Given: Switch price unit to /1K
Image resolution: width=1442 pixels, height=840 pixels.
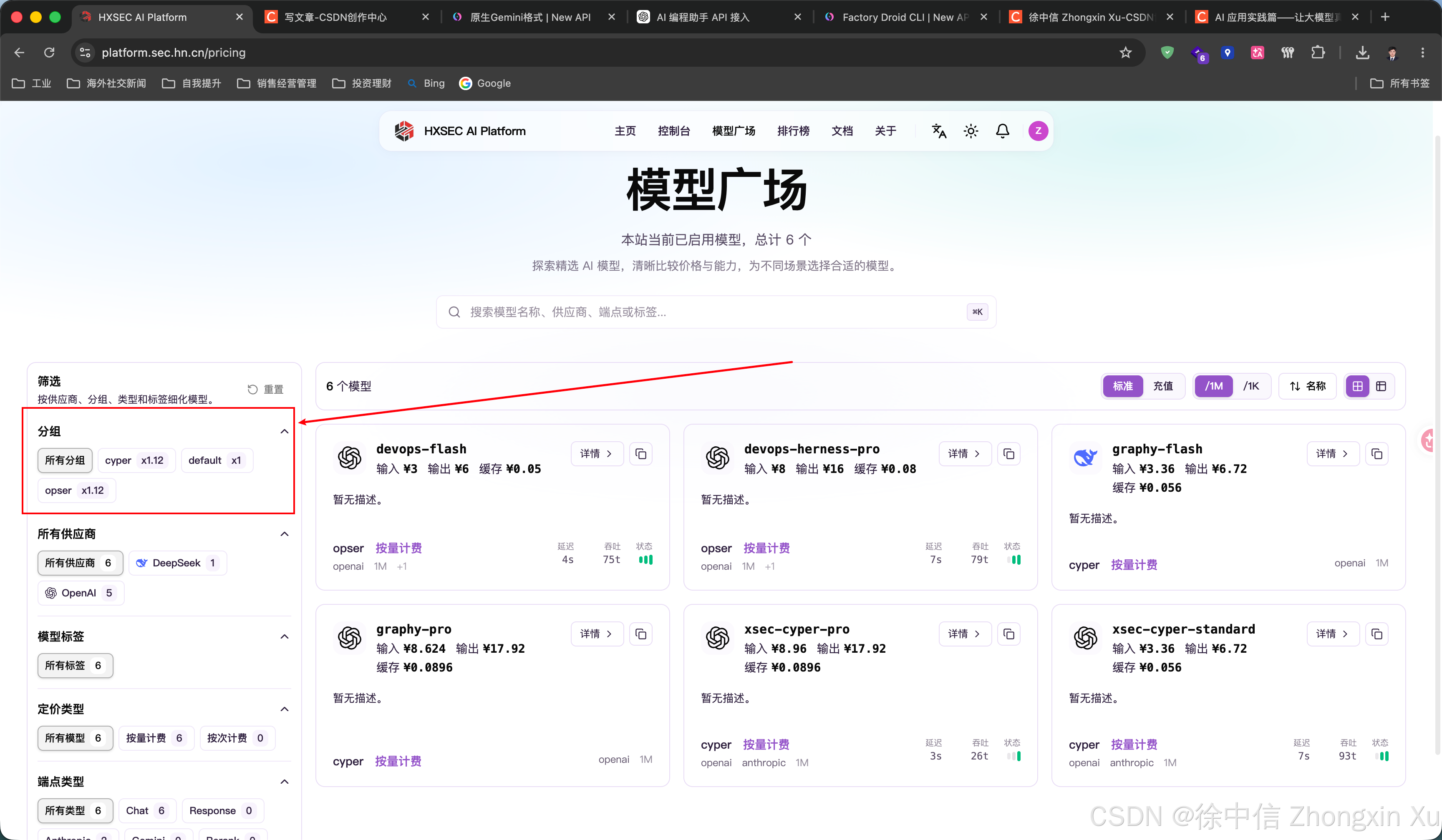Looking at the screenshot, I should click(1251, 387).
